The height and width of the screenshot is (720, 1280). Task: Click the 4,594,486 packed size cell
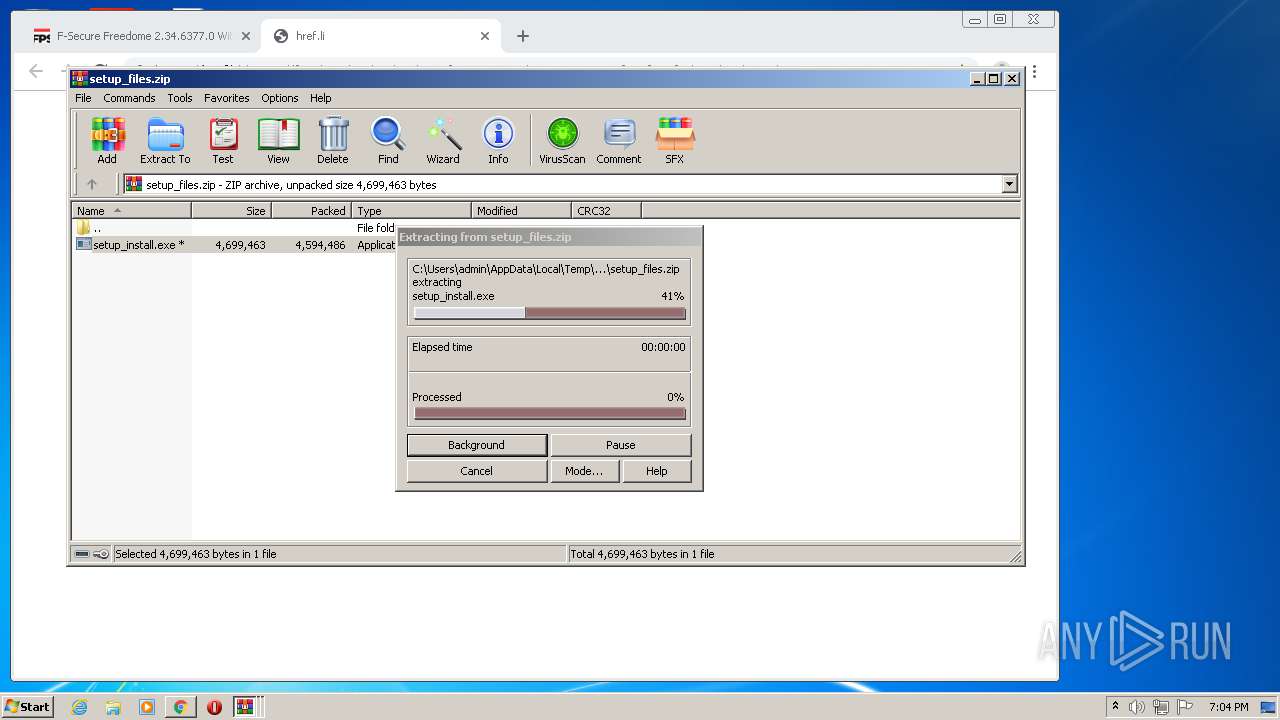320,244
